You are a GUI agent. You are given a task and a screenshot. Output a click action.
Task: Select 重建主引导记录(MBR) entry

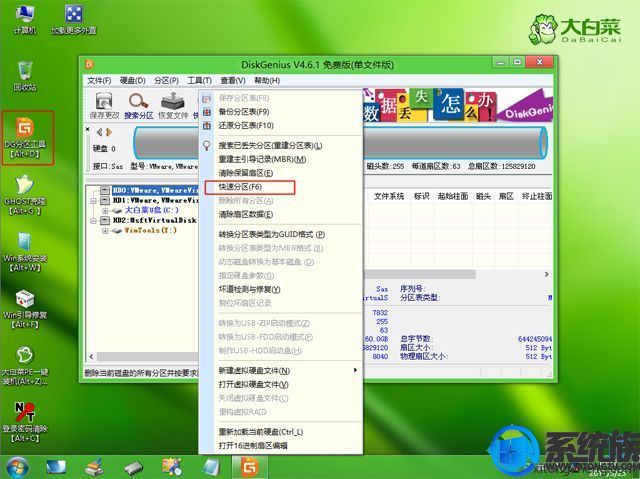[281, 160]
